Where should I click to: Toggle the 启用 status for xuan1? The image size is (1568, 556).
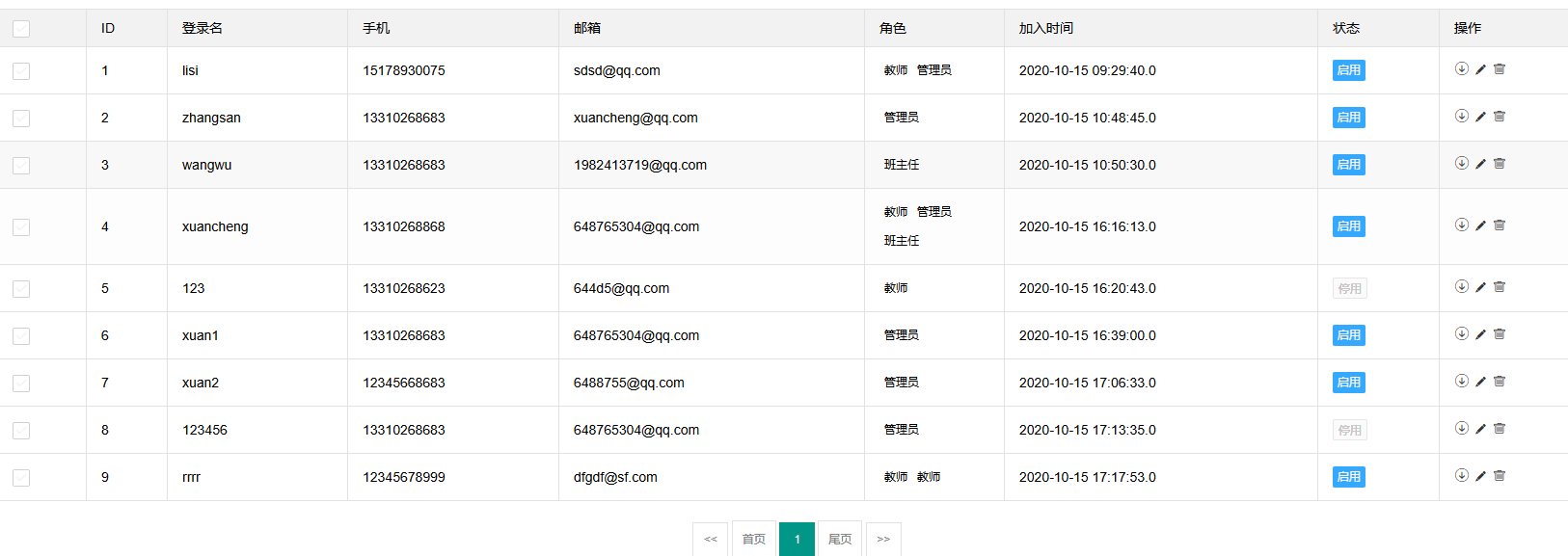pyautogui.click(x=1349, y=335)
